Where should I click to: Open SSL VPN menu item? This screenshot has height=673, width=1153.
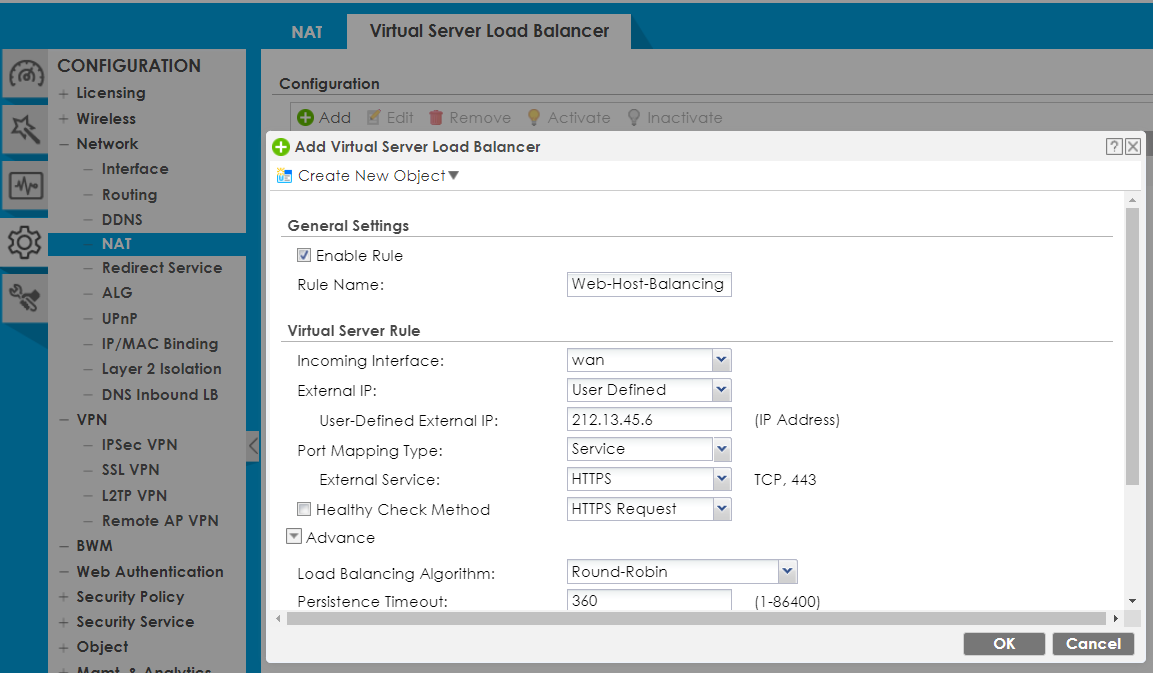130,469
